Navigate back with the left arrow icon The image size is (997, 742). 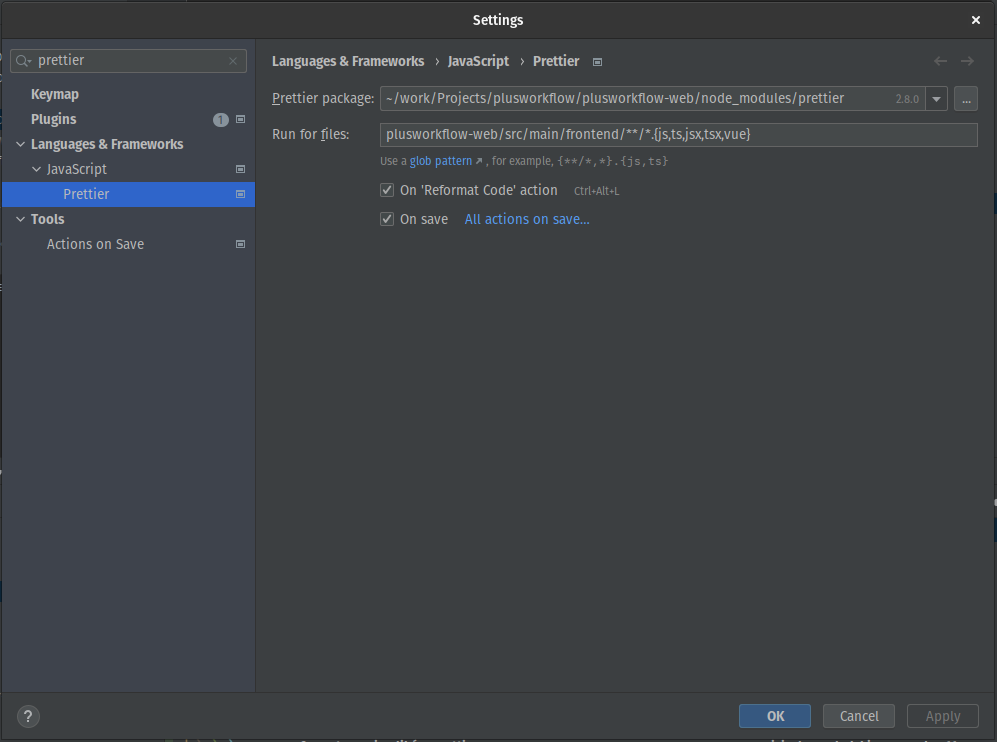pyautogui.click(x=940, y=61)
